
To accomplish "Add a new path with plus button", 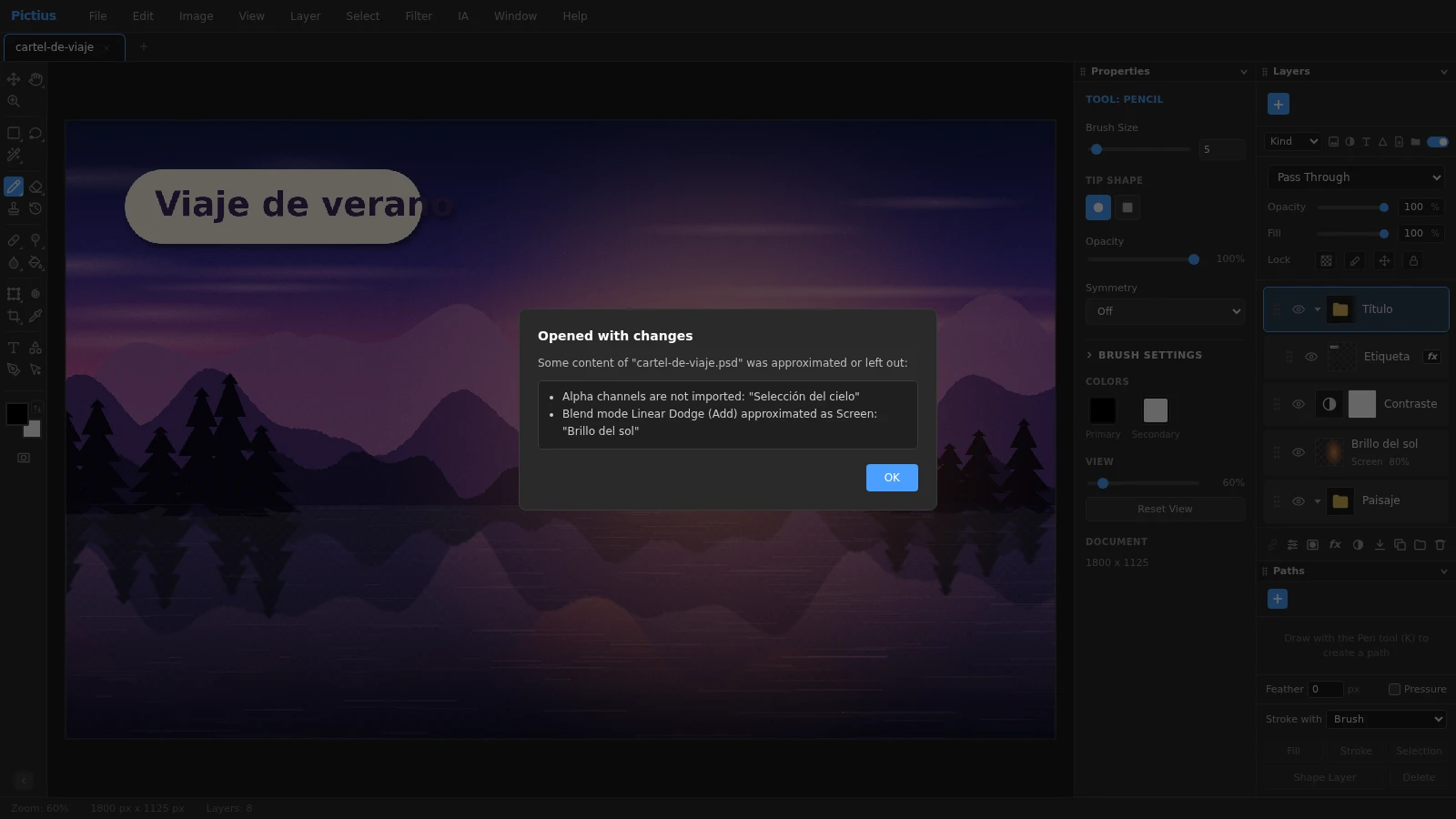I will tap(1278, 599).
